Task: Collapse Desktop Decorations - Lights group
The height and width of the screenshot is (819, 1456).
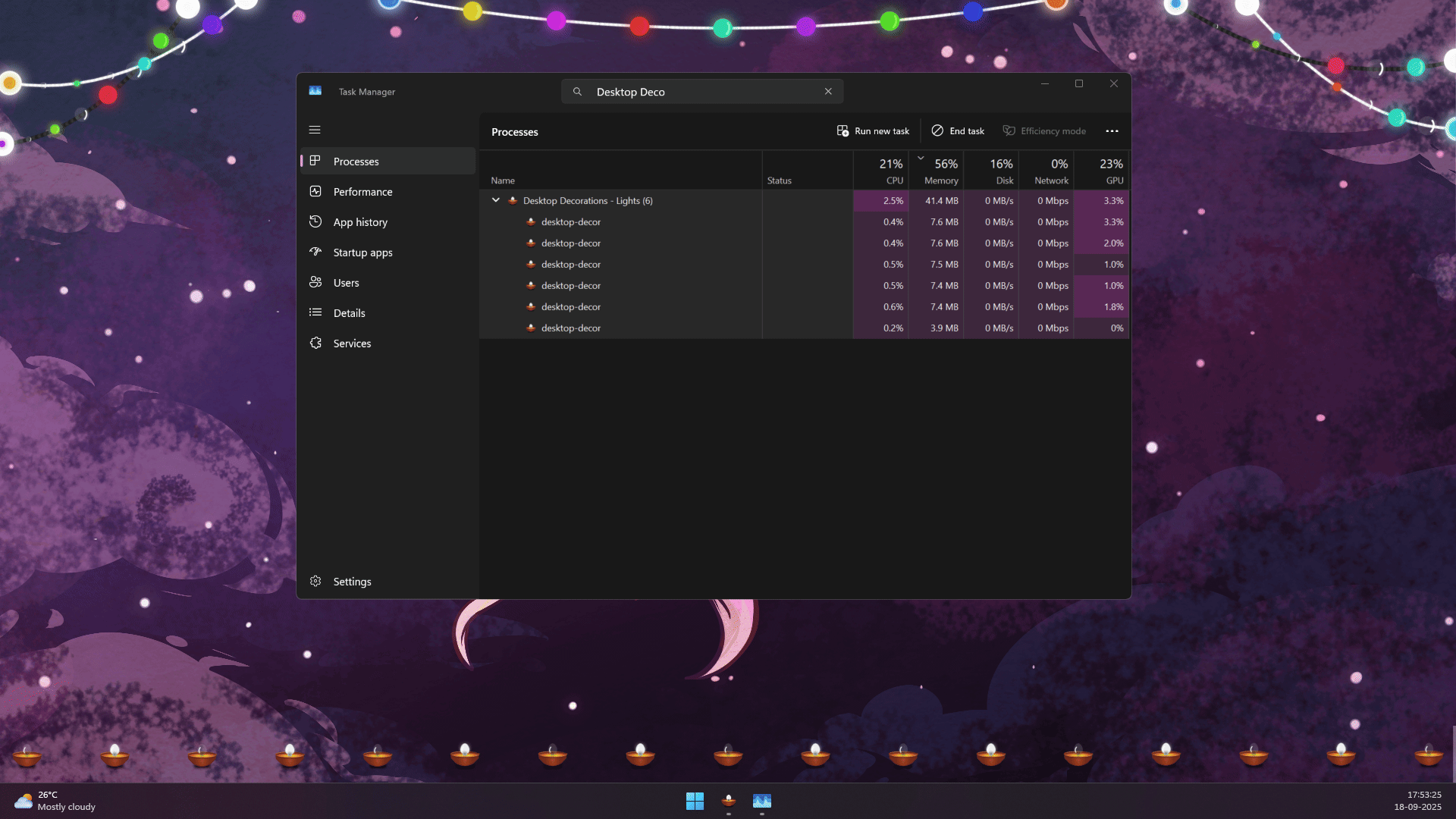Action: (496, 200)
